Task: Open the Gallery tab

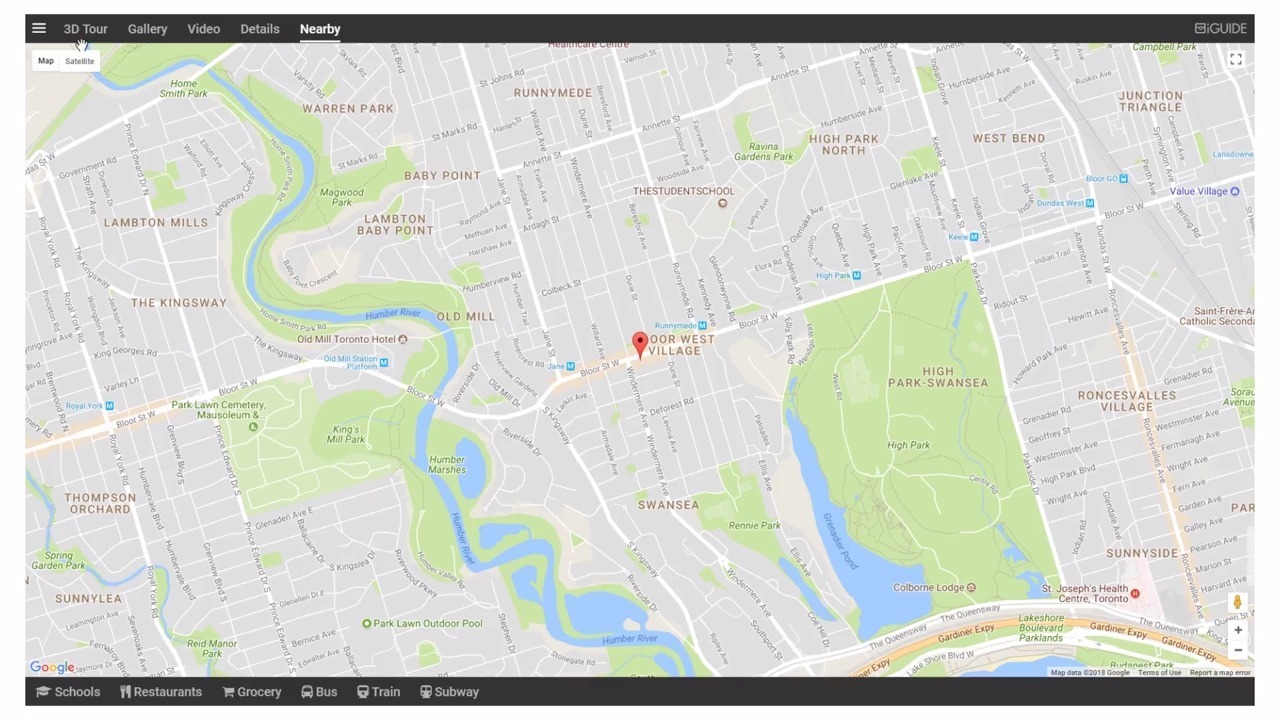Action: click(x=147, y=29)
